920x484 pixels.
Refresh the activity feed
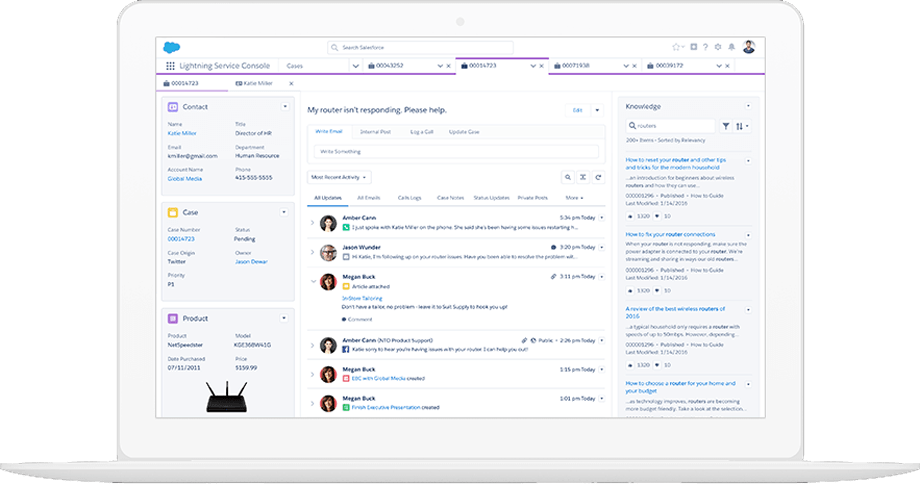[x=598, y=177]
